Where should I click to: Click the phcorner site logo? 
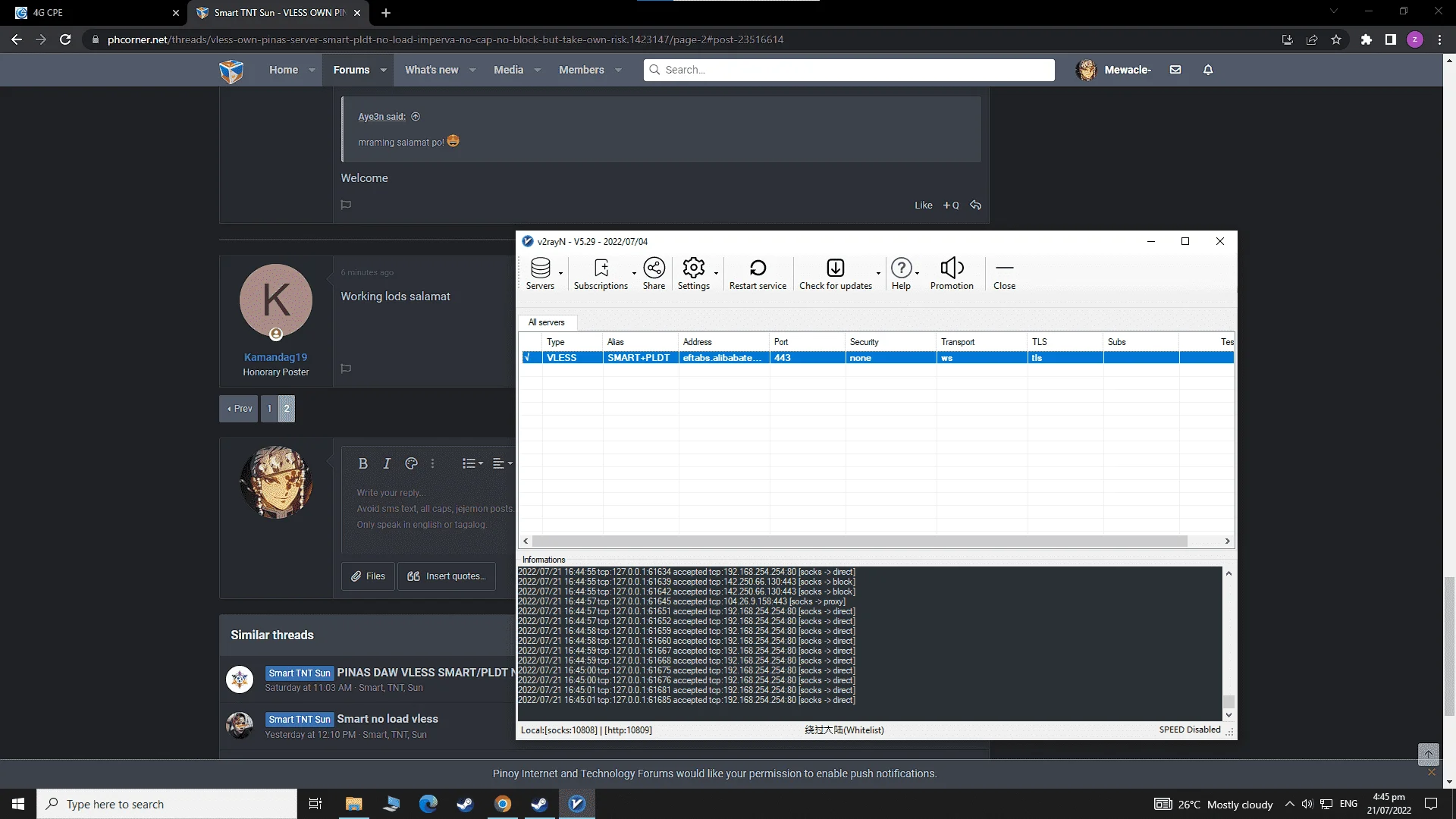click(x=231, y=71)
